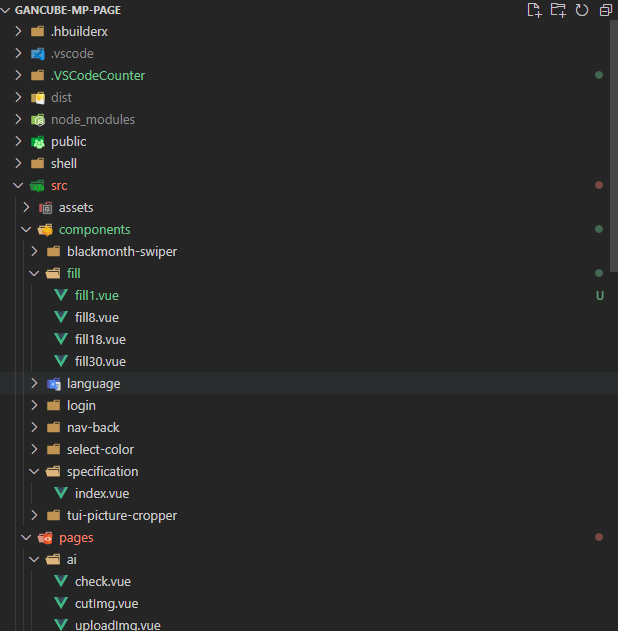618x631 pixels.
Task: Open the fill8.vue file
Action: (x=97, y=318)
